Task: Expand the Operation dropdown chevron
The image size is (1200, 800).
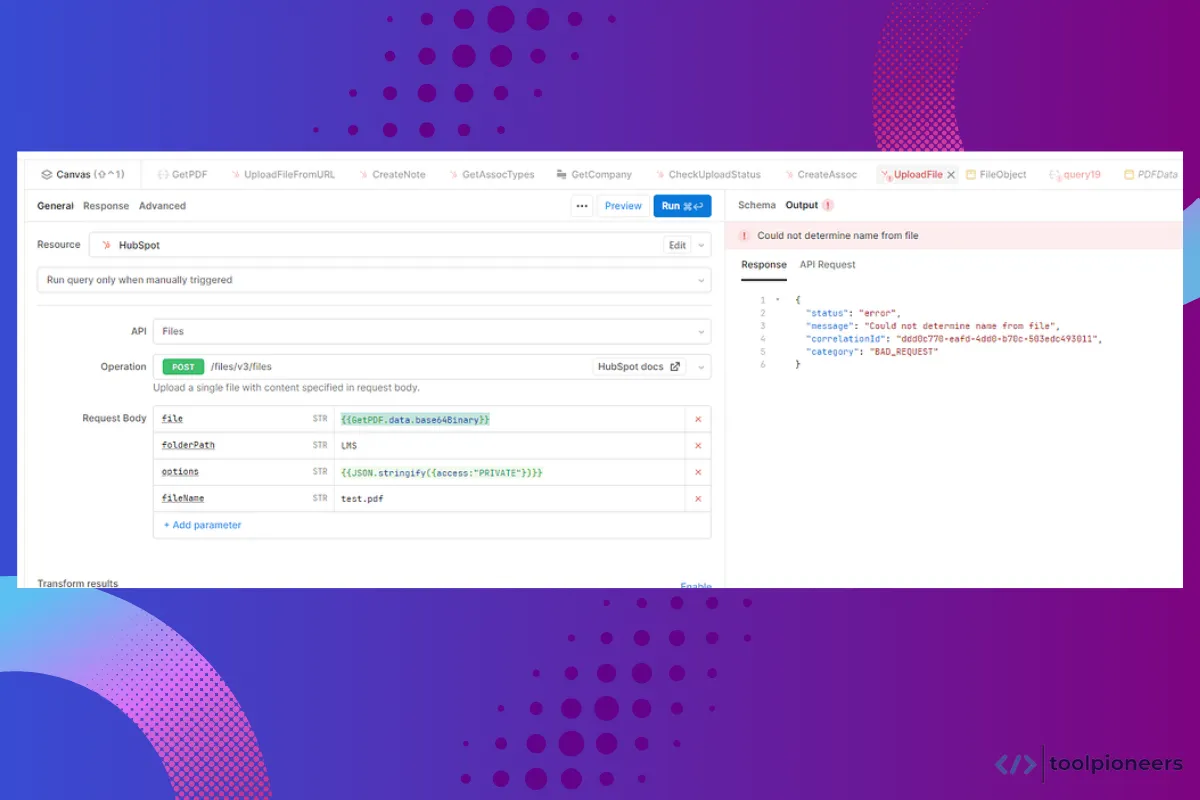Action: 702,367
